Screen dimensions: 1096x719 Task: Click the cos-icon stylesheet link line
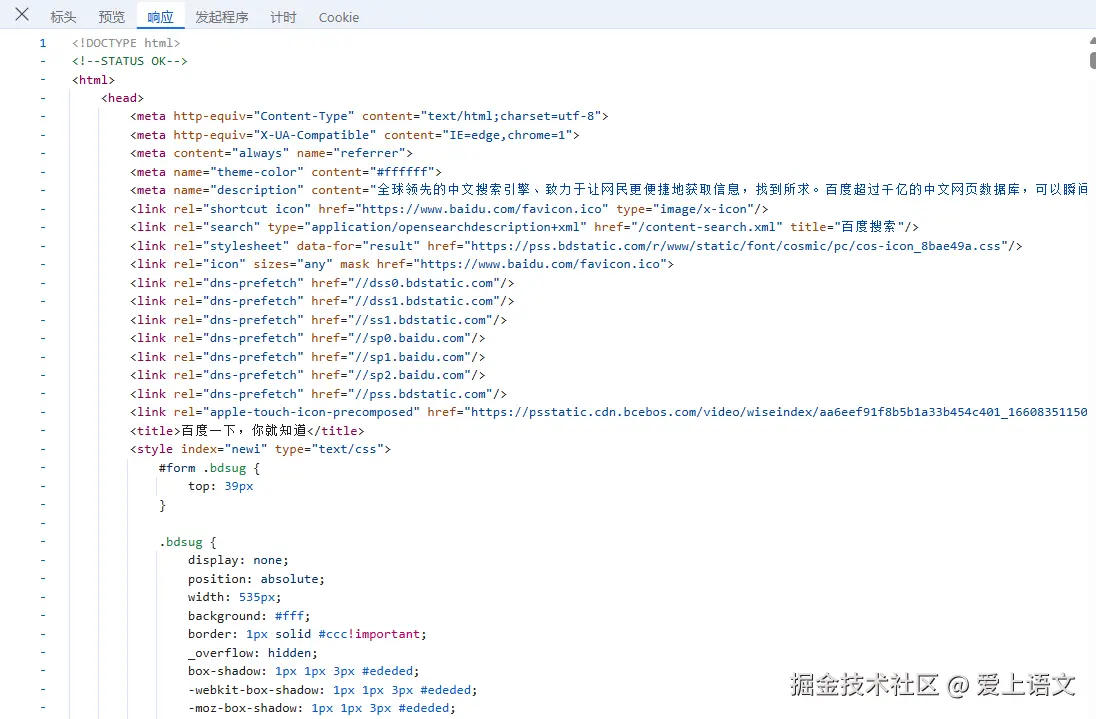click(576, 246)
